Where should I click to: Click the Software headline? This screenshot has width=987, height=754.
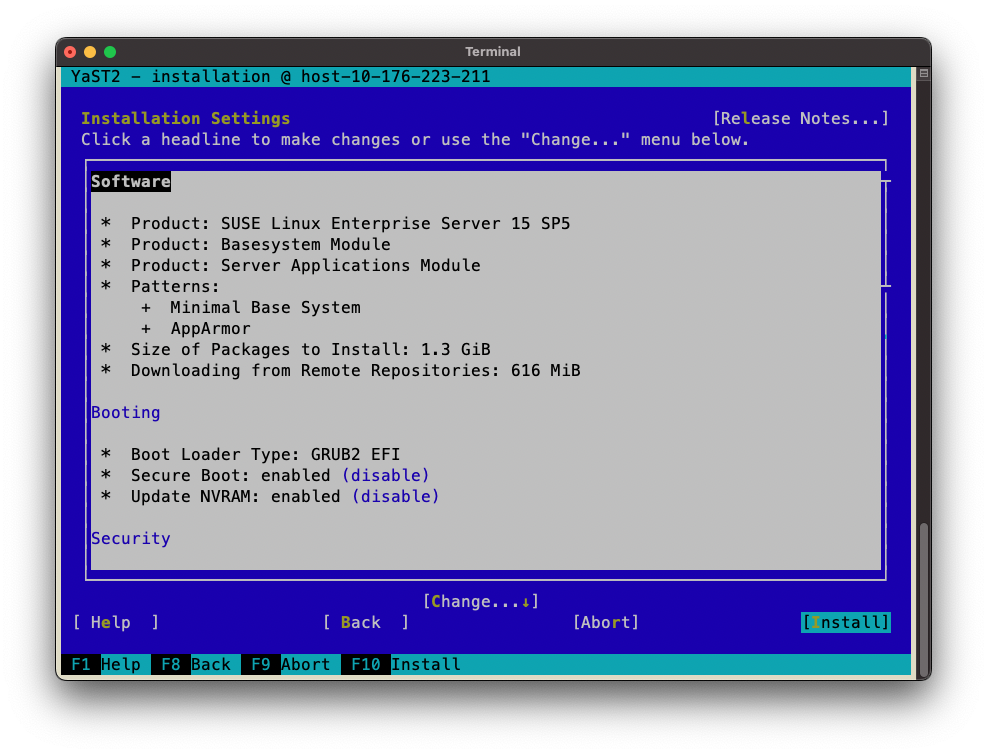(x=131, y=181)
